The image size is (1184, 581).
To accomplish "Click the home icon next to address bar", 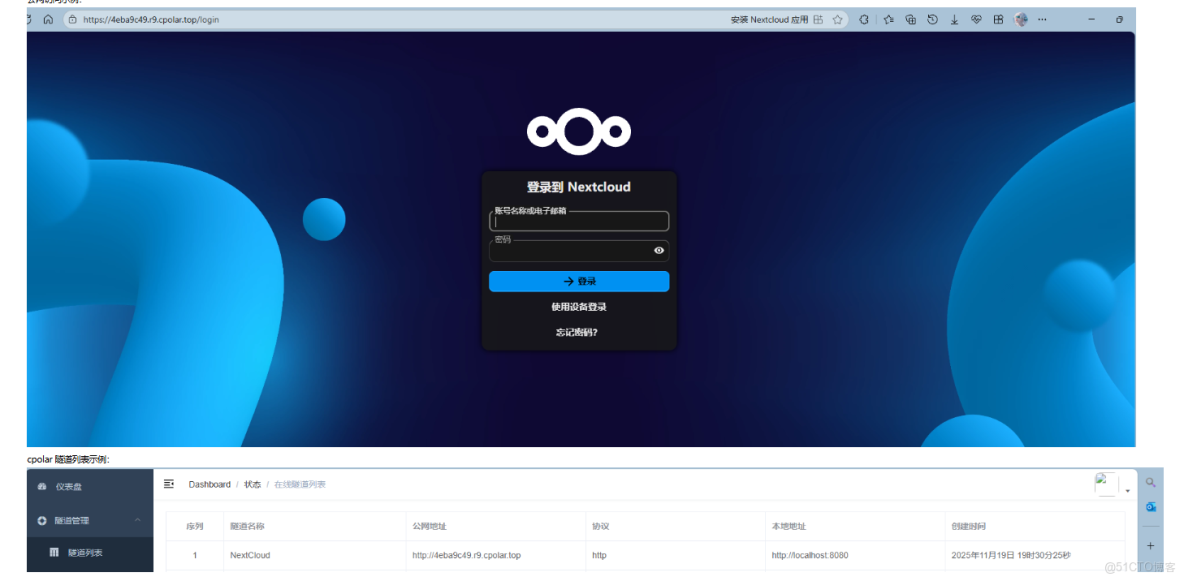I will pyautogui.click(x=47, y=19).
